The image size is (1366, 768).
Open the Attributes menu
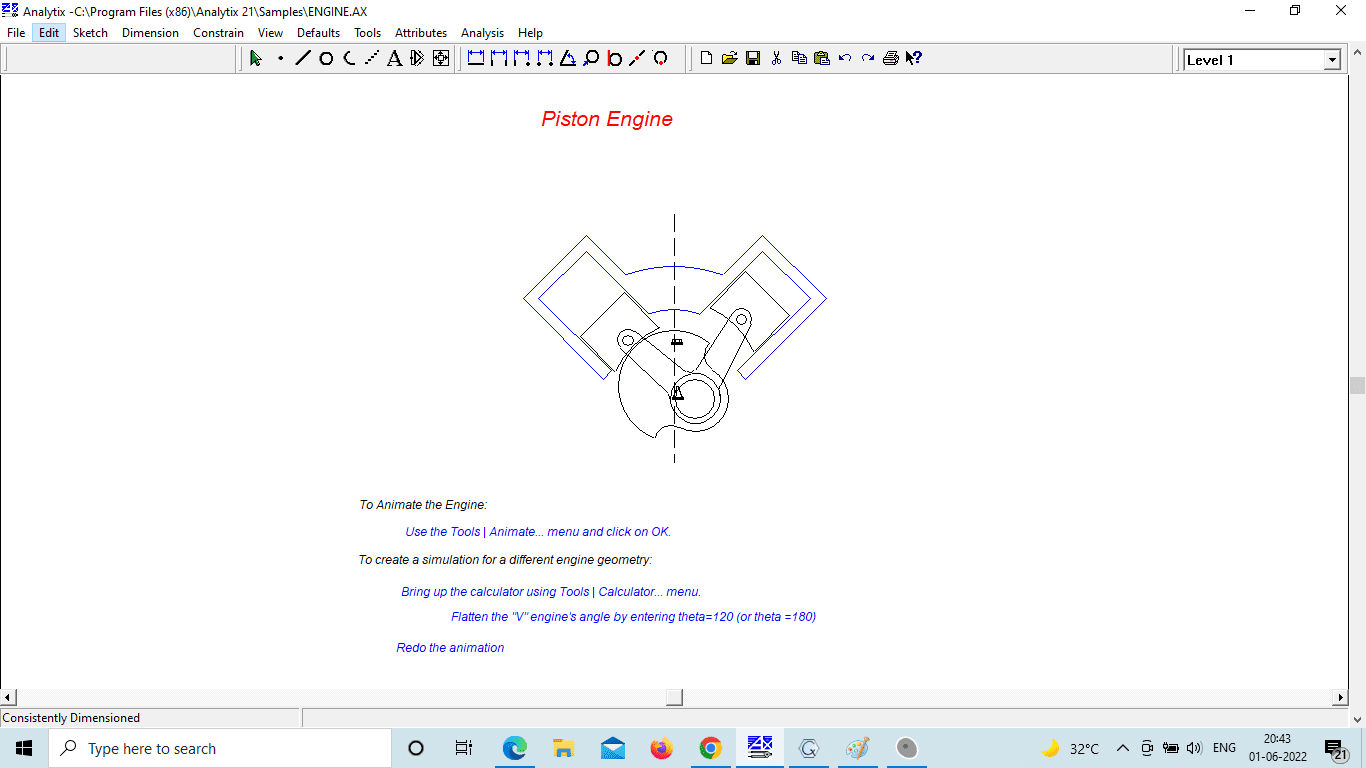point(421,33)
